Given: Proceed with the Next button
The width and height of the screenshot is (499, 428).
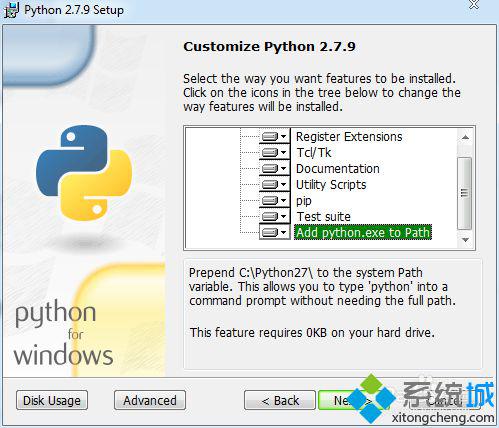Looking at the screenshot, I should [x=353, y=400].
